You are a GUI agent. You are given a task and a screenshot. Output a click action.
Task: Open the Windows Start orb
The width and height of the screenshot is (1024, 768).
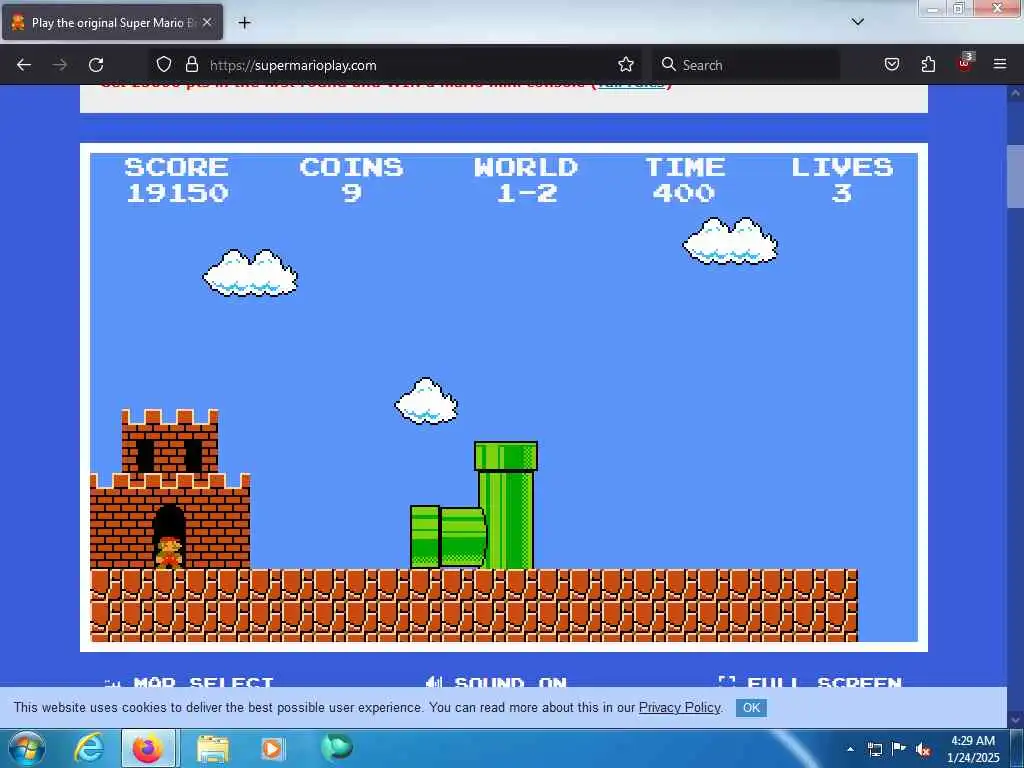coord(27,748)
